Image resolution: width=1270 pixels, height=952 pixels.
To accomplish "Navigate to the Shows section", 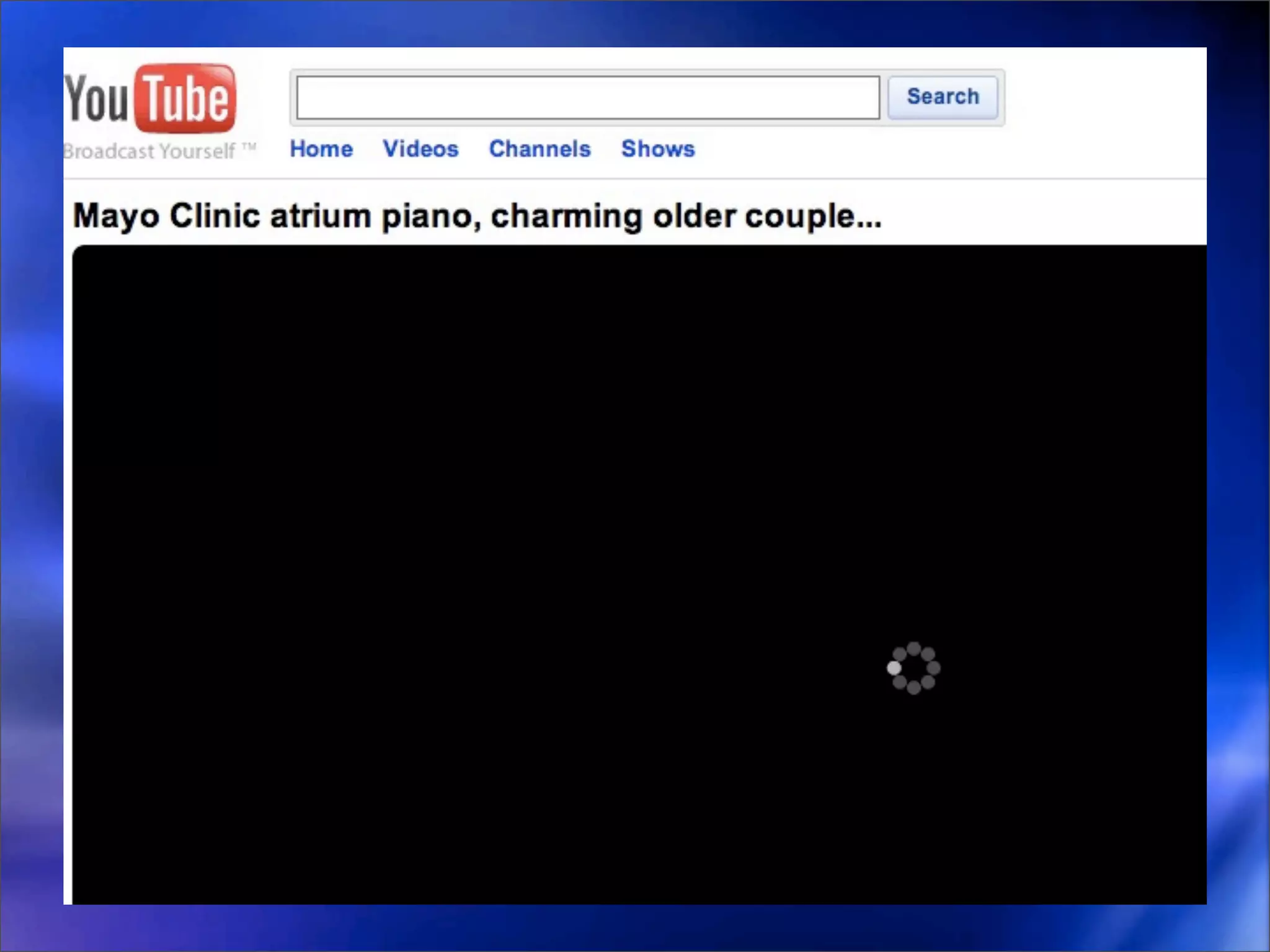I will (658, 149).
